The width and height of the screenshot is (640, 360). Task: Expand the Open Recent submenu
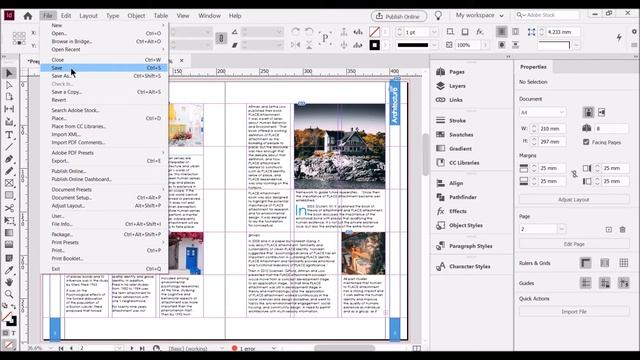click(x=104, y=49)
